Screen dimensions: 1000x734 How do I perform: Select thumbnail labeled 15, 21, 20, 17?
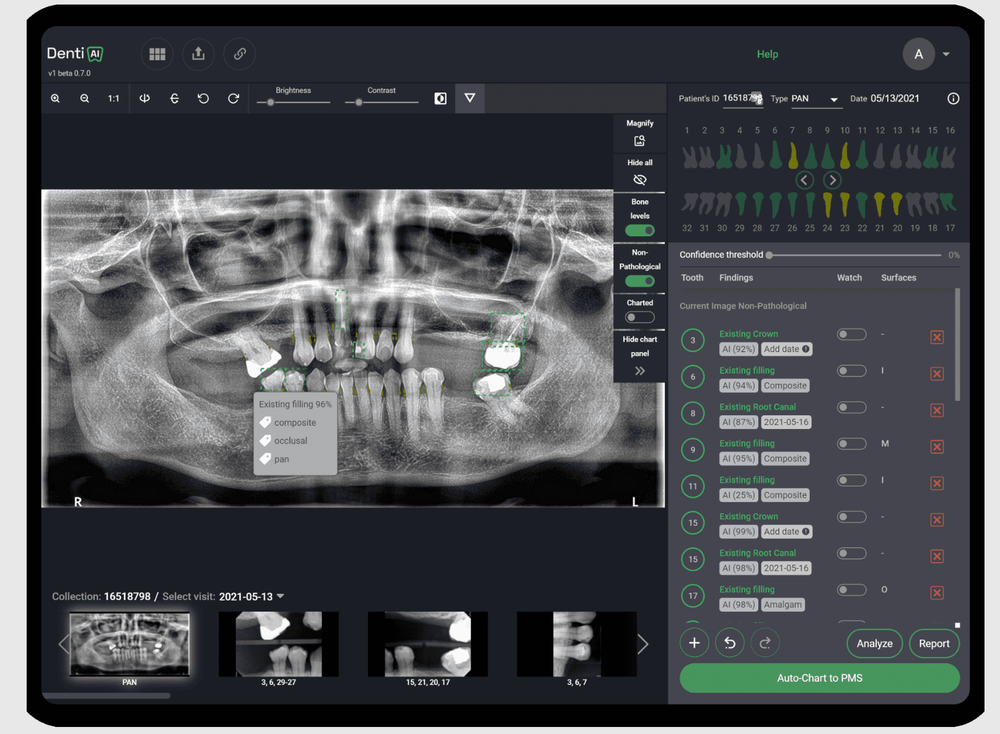pyautogui.click(x=427, y=644)
